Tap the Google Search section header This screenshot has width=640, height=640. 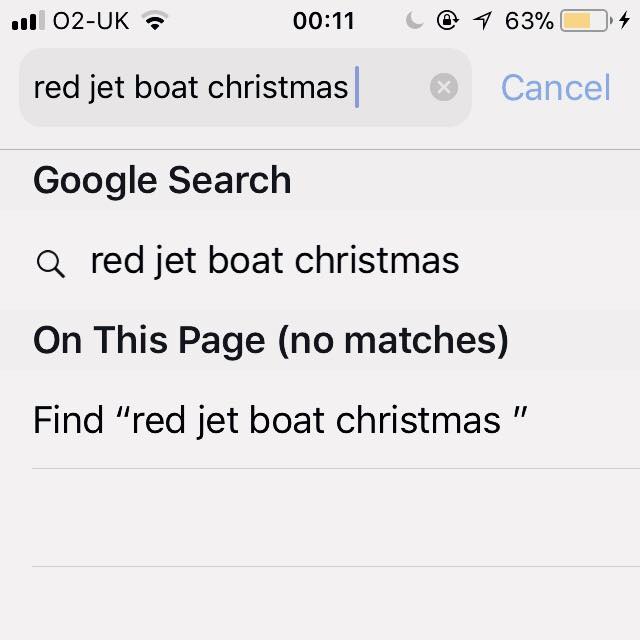[x=162, y=180]
